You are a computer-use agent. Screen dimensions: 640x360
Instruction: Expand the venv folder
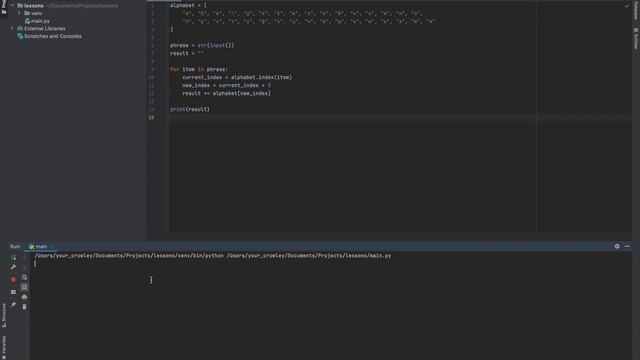[x=19, y=13]
